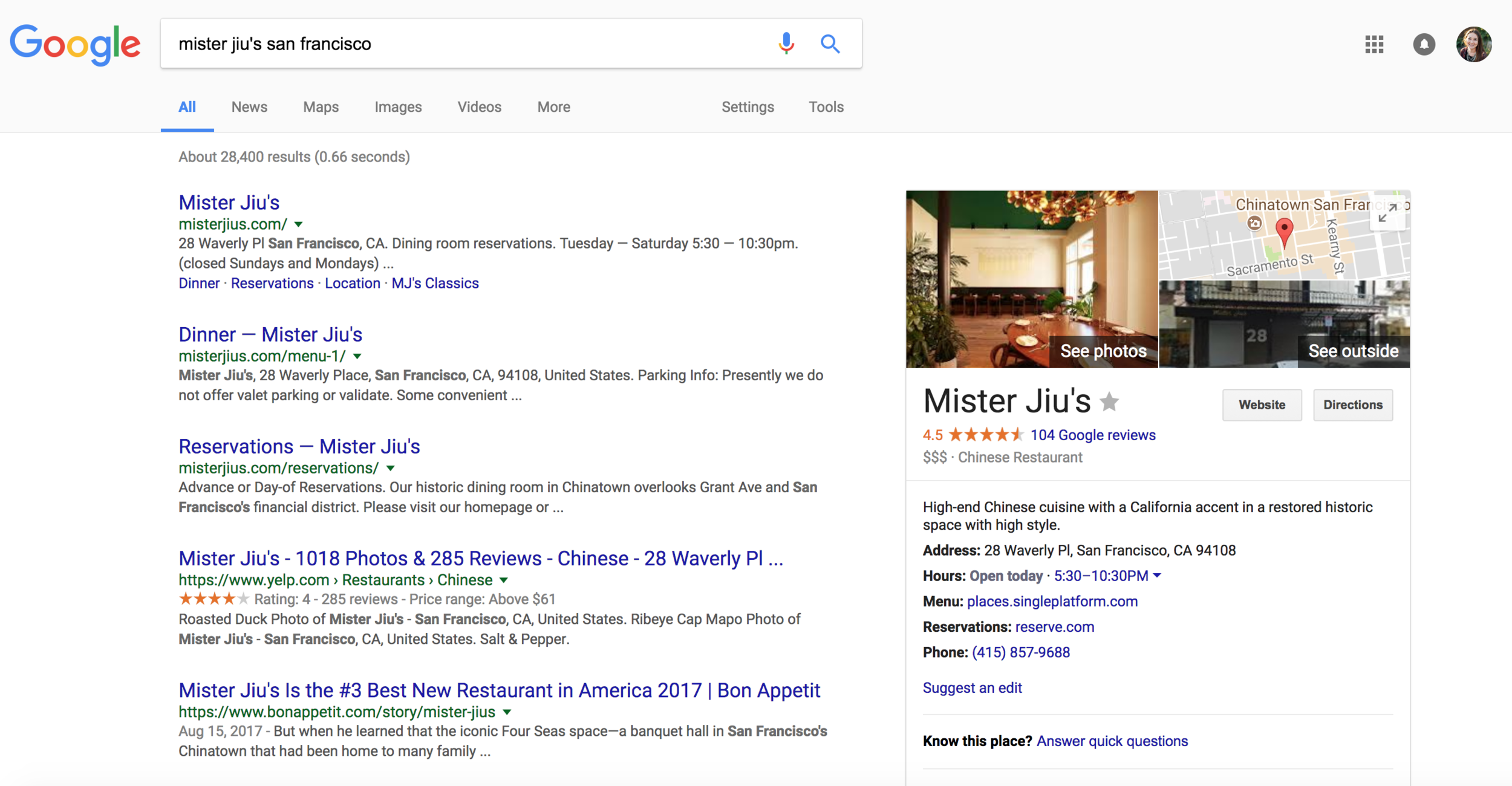Open the account profile picture
This screenshot has height=786, width=1512.
[1474, 44]
